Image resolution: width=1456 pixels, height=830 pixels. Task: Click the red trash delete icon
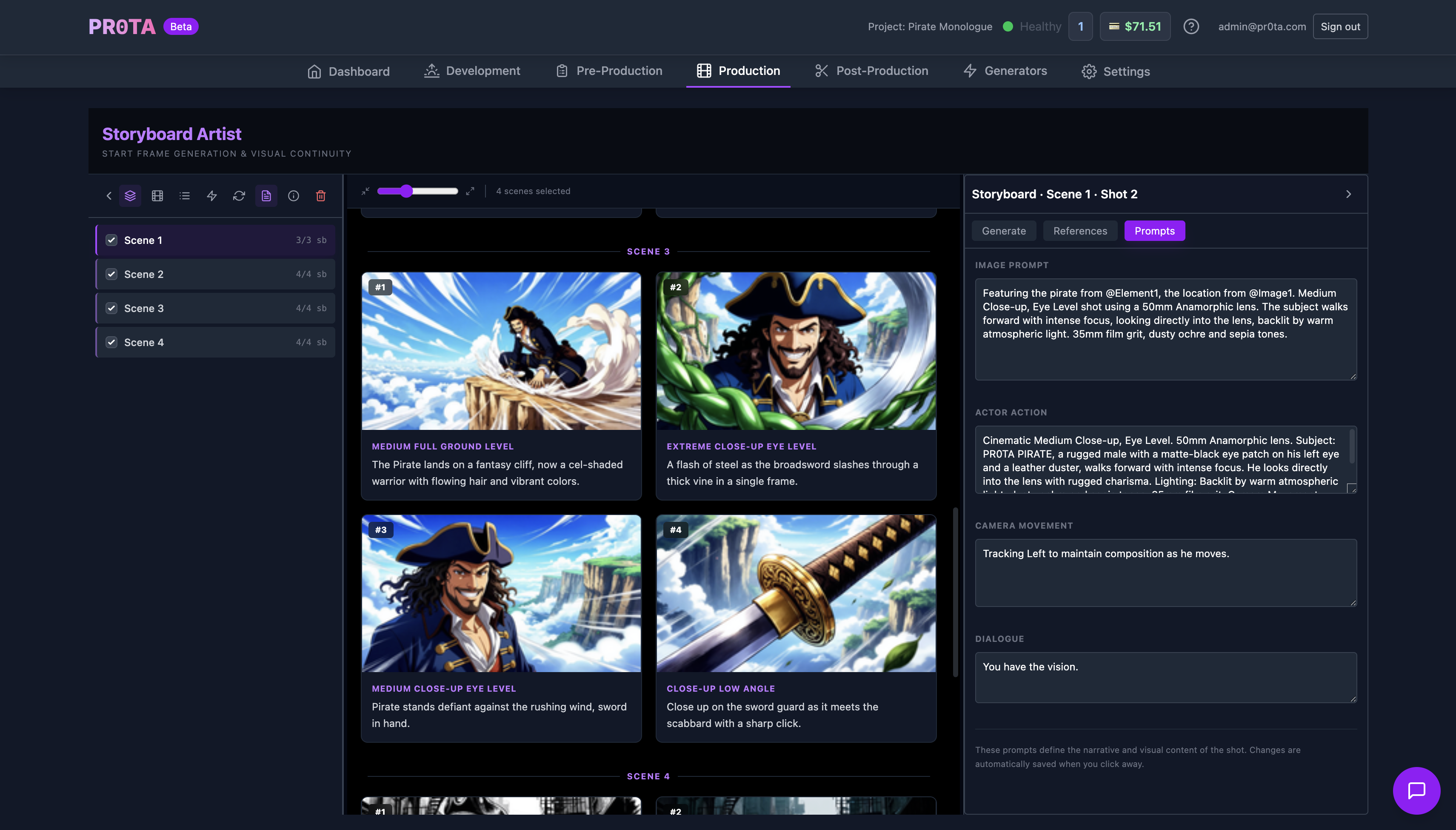coord(320,195)
